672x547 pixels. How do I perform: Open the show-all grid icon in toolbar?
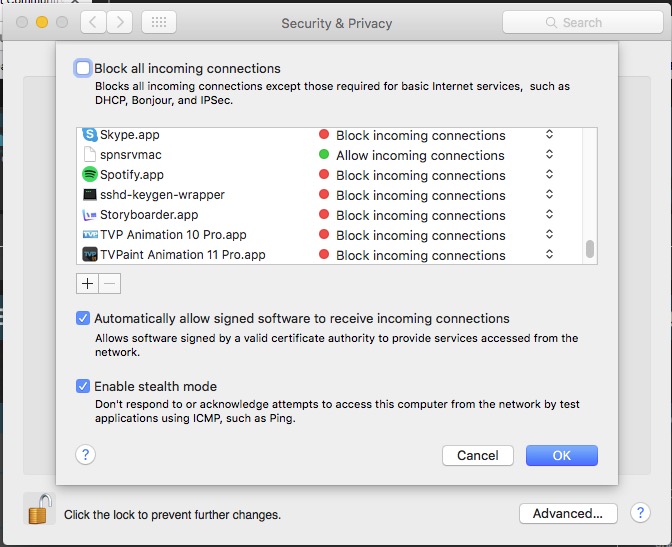[159, 22]
